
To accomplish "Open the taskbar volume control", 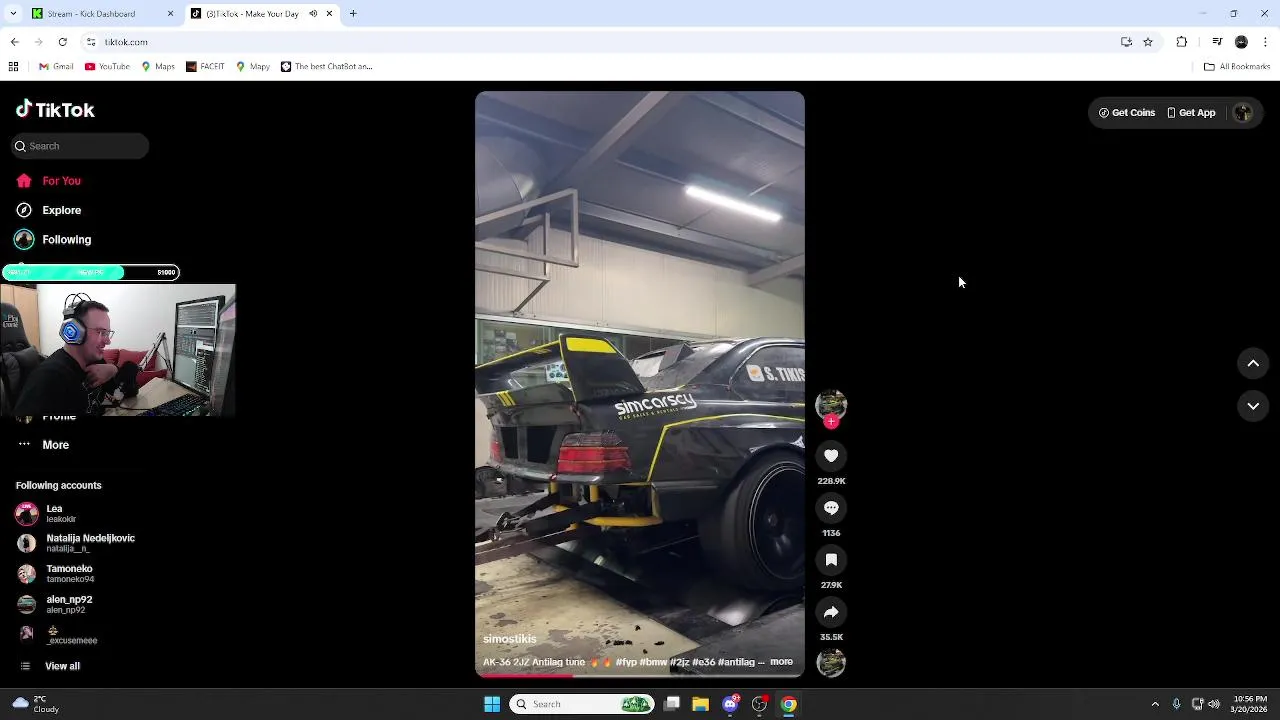I will [x=1214, y=704].
